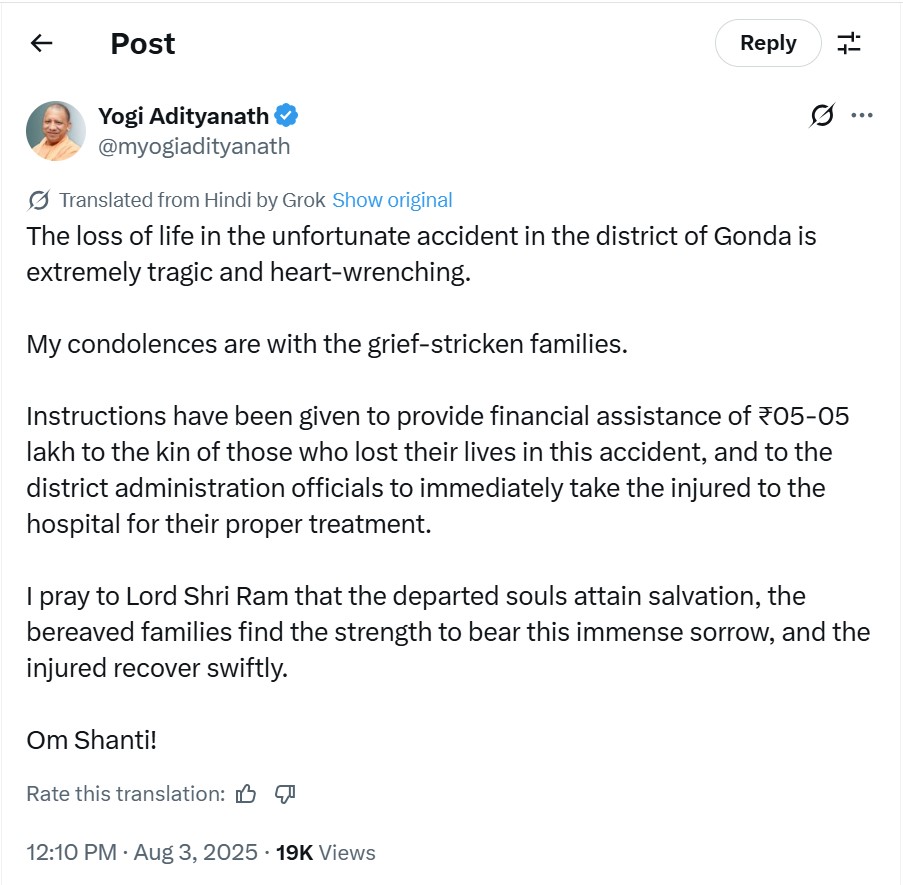Image resolution: width=903 pixels, height=885 pixels.
Task: Click the 12:10 PM · Aug 3, 2025 timestamp
Action: click(144, 853)
